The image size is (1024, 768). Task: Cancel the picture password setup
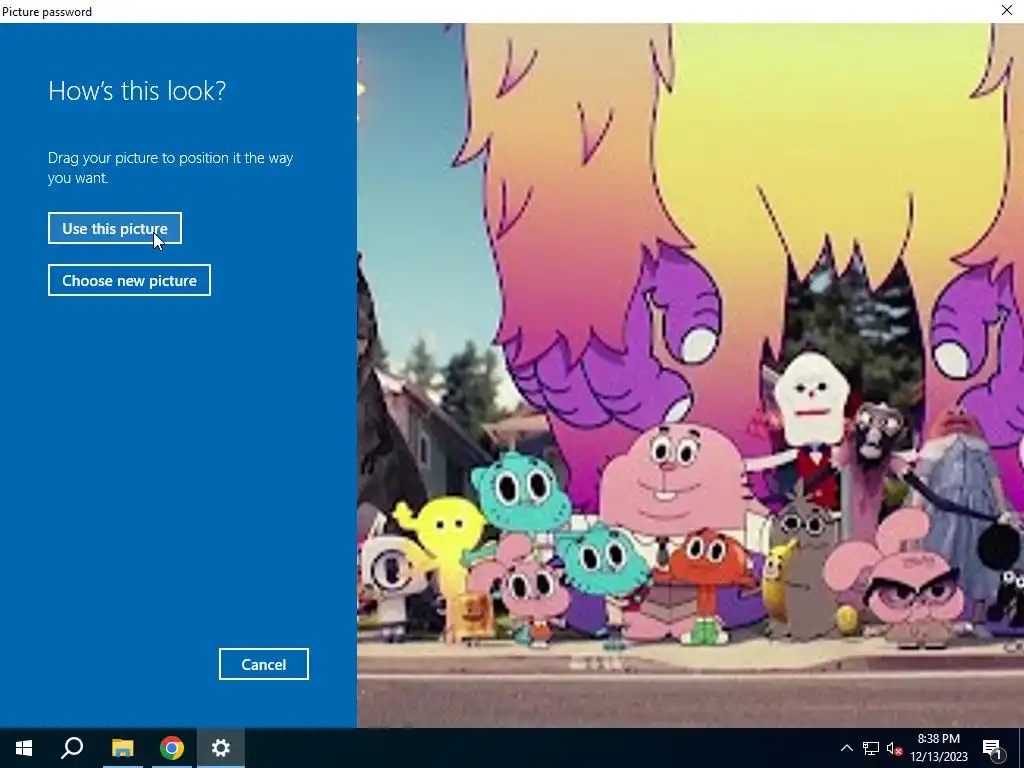[263, 664]
